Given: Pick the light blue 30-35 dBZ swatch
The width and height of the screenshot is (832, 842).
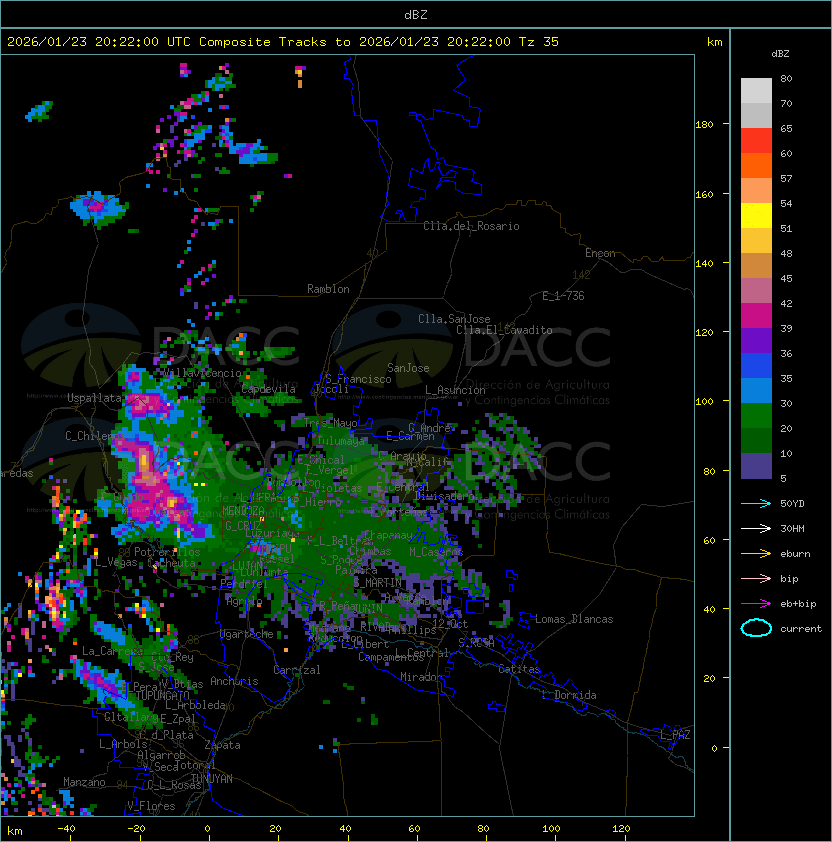Looking at the screenshot, I should pos(756,391).
